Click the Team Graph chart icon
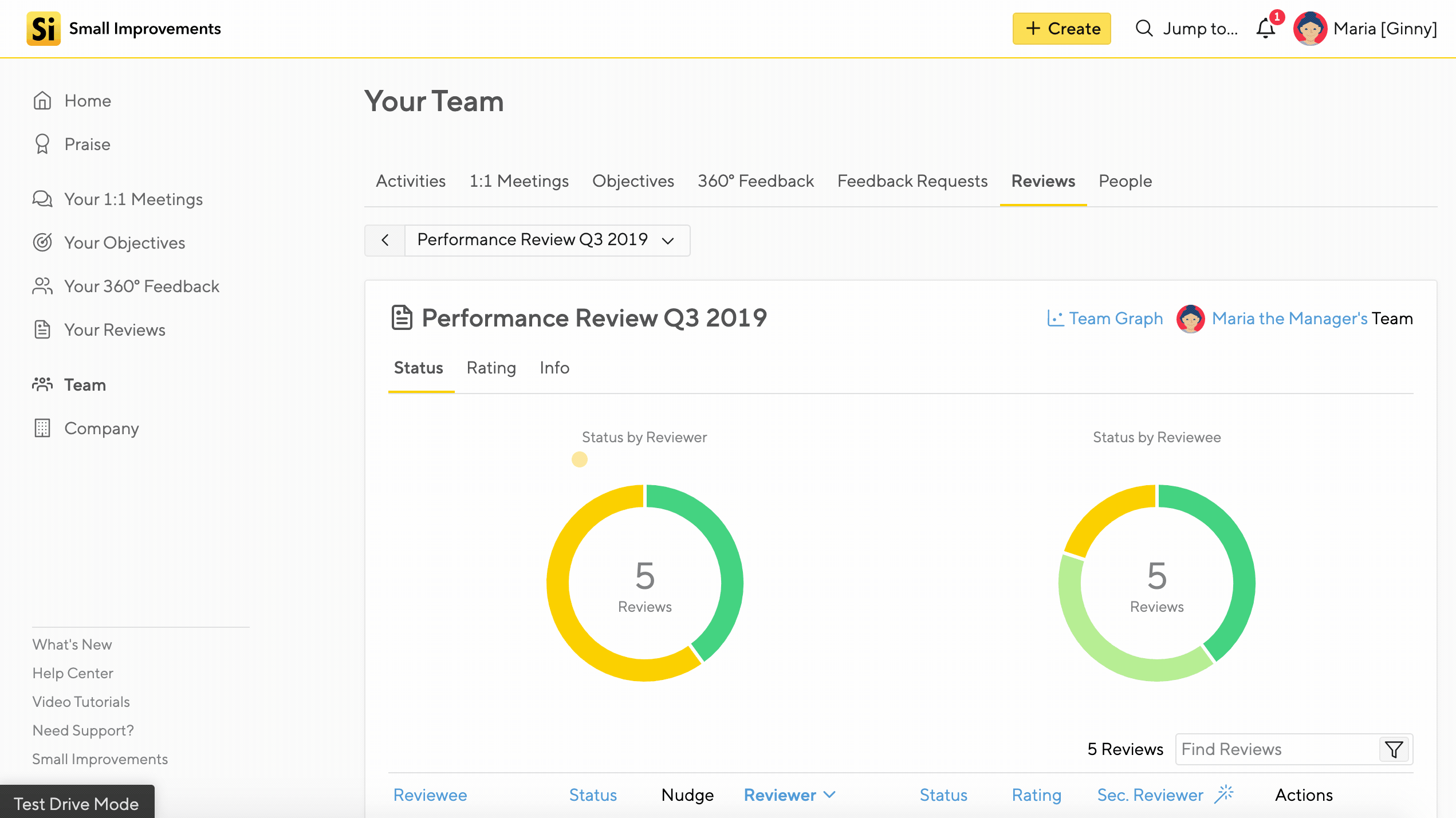Image resolution: width=1456 pixels, height=818 pixels. [1055, 318]
